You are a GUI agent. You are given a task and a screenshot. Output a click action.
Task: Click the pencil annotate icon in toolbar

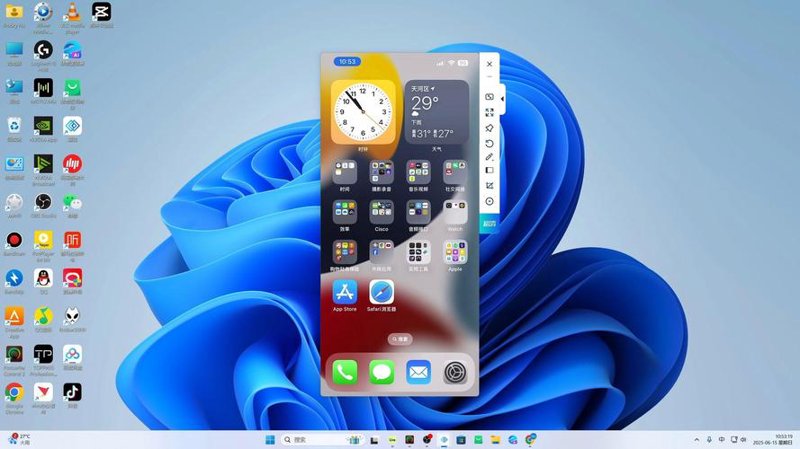point(489,157)
